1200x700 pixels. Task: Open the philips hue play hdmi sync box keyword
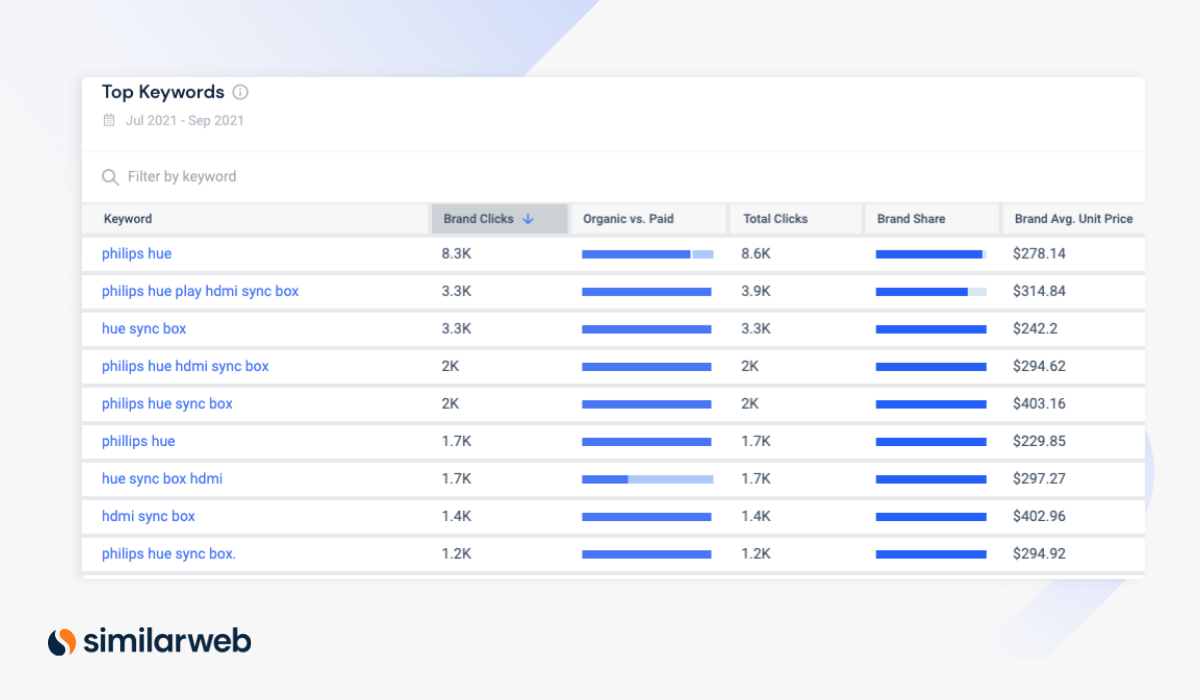click(x=199, y=291)
